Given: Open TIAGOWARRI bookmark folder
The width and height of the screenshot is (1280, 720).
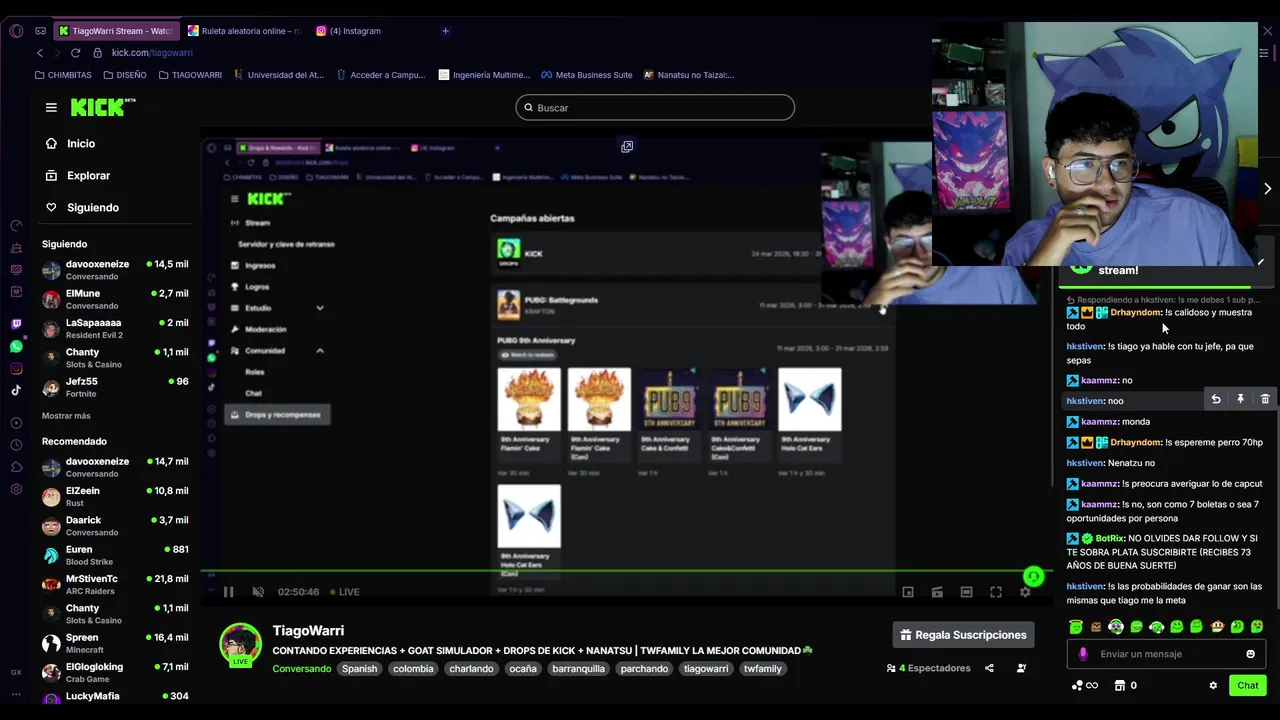Looking at the screenshot, I should (189, 75).
